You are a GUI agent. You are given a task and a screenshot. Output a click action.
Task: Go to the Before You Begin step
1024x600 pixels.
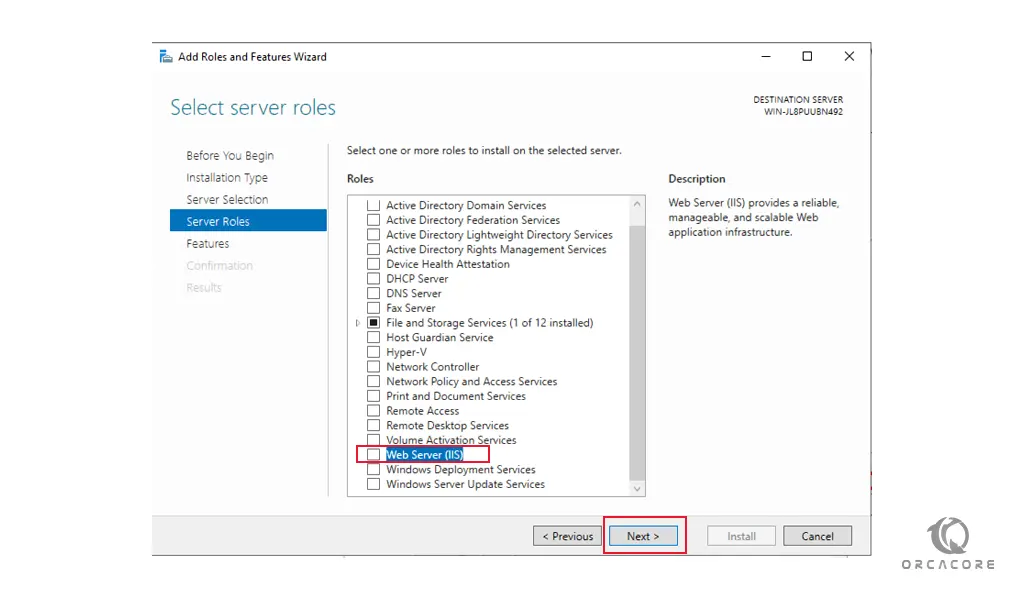coord(230,155)
